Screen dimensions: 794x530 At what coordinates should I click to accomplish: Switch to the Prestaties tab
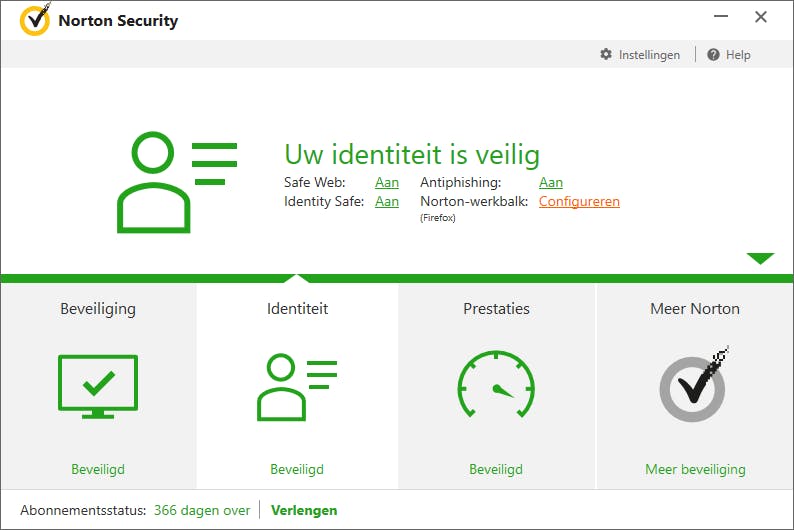496,309
